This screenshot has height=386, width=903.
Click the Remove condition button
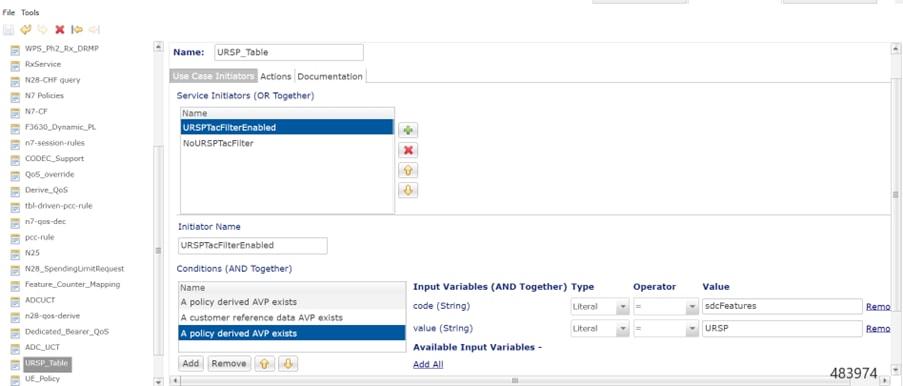tap(229, 364)
